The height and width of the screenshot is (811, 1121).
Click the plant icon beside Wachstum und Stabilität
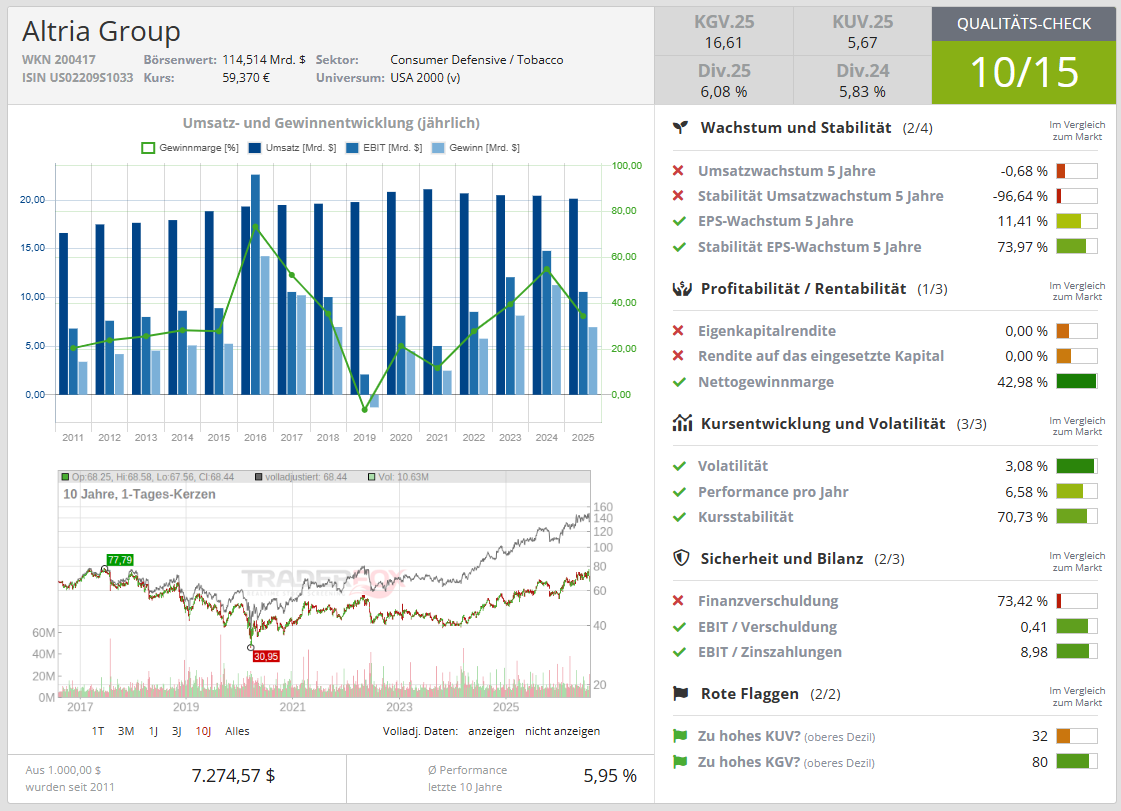coord(681,128)
